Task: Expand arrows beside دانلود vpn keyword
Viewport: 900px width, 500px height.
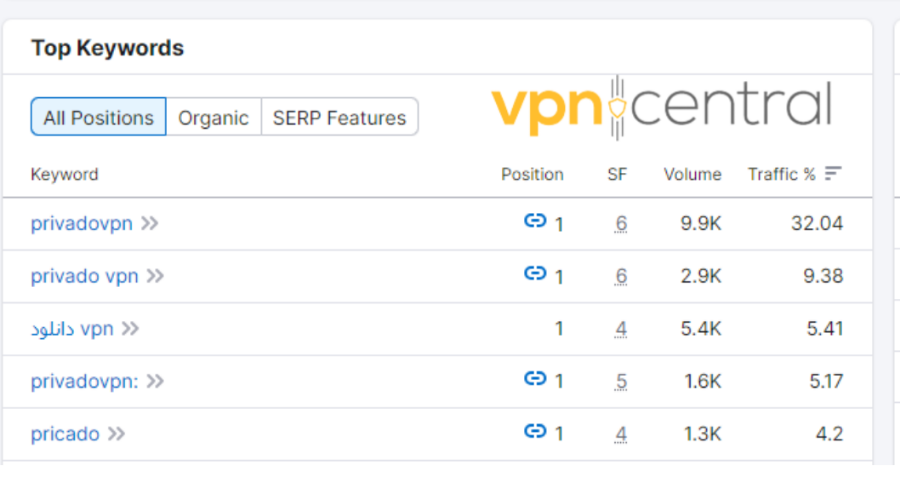Action: (130, 329)
